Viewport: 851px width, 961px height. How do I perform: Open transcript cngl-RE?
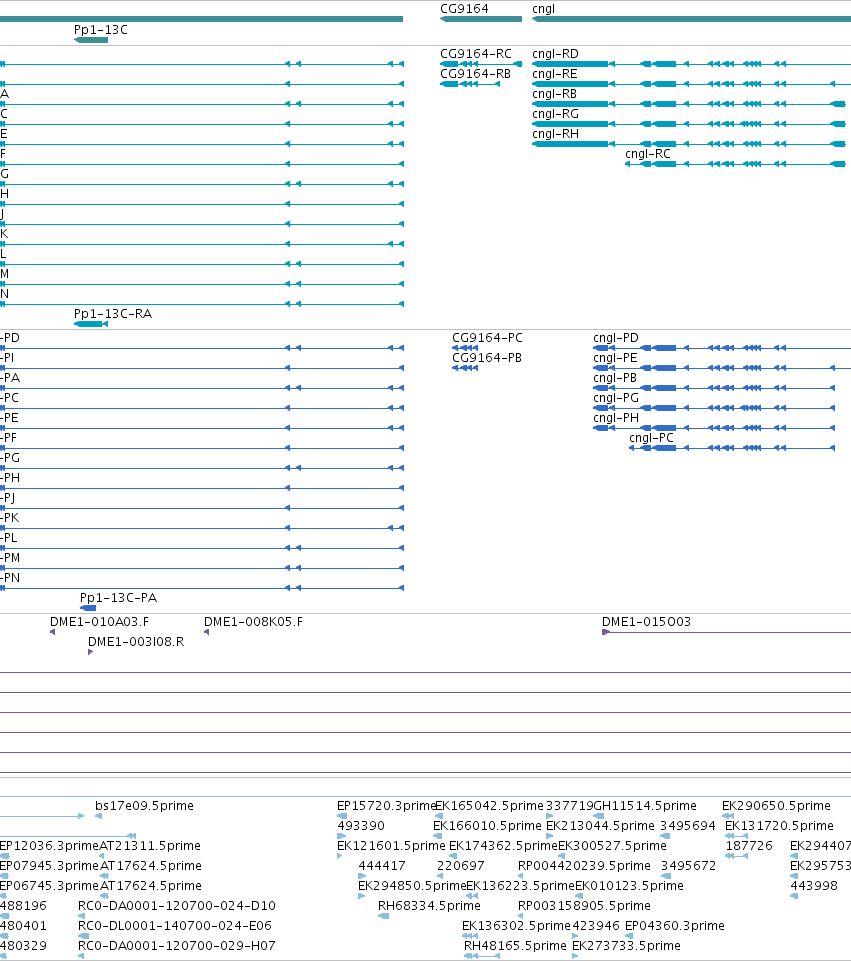coord(554,74)
